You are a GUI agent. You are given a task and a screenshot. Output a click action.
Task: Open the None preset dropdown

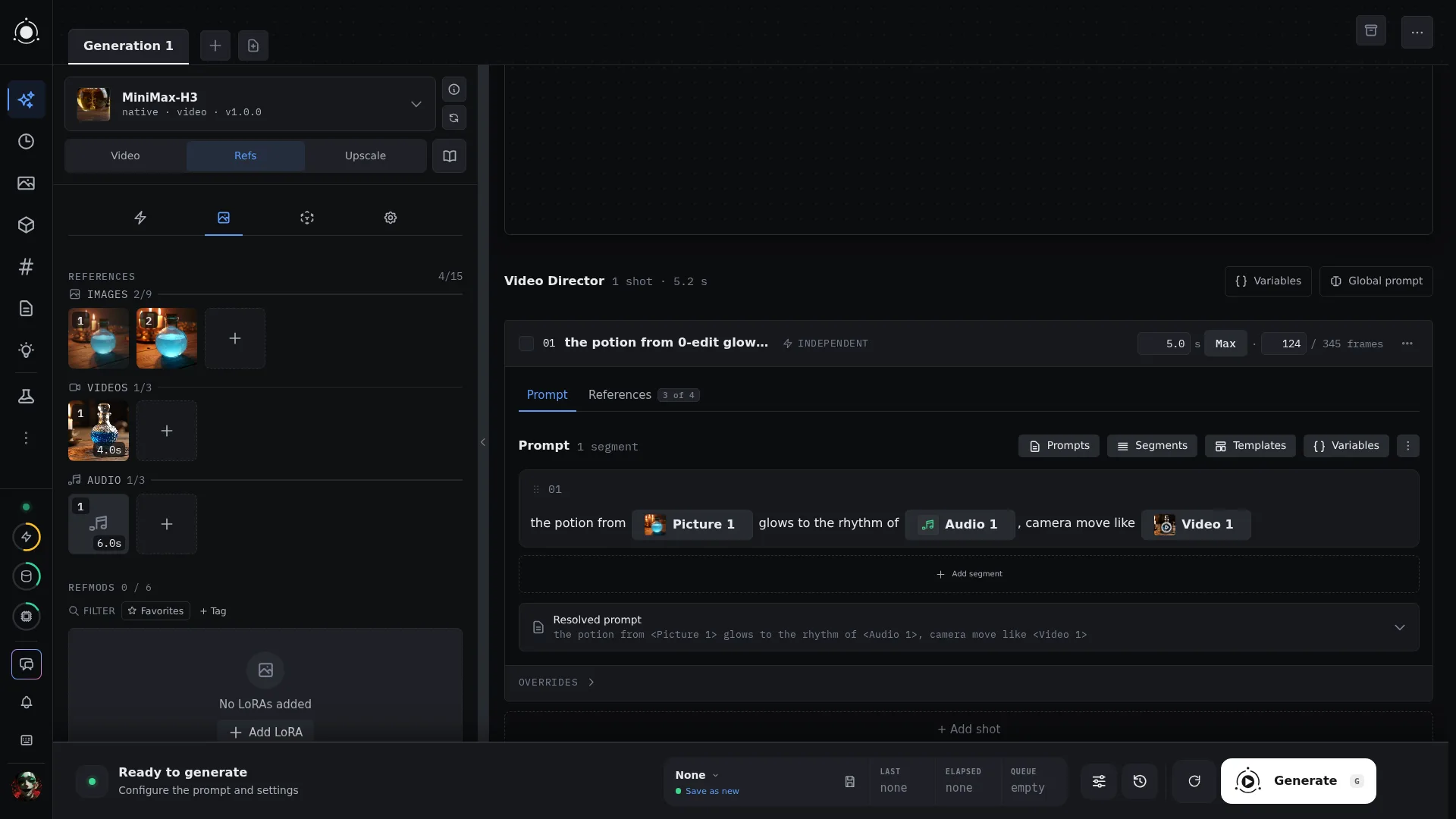[x=696, y=775]
